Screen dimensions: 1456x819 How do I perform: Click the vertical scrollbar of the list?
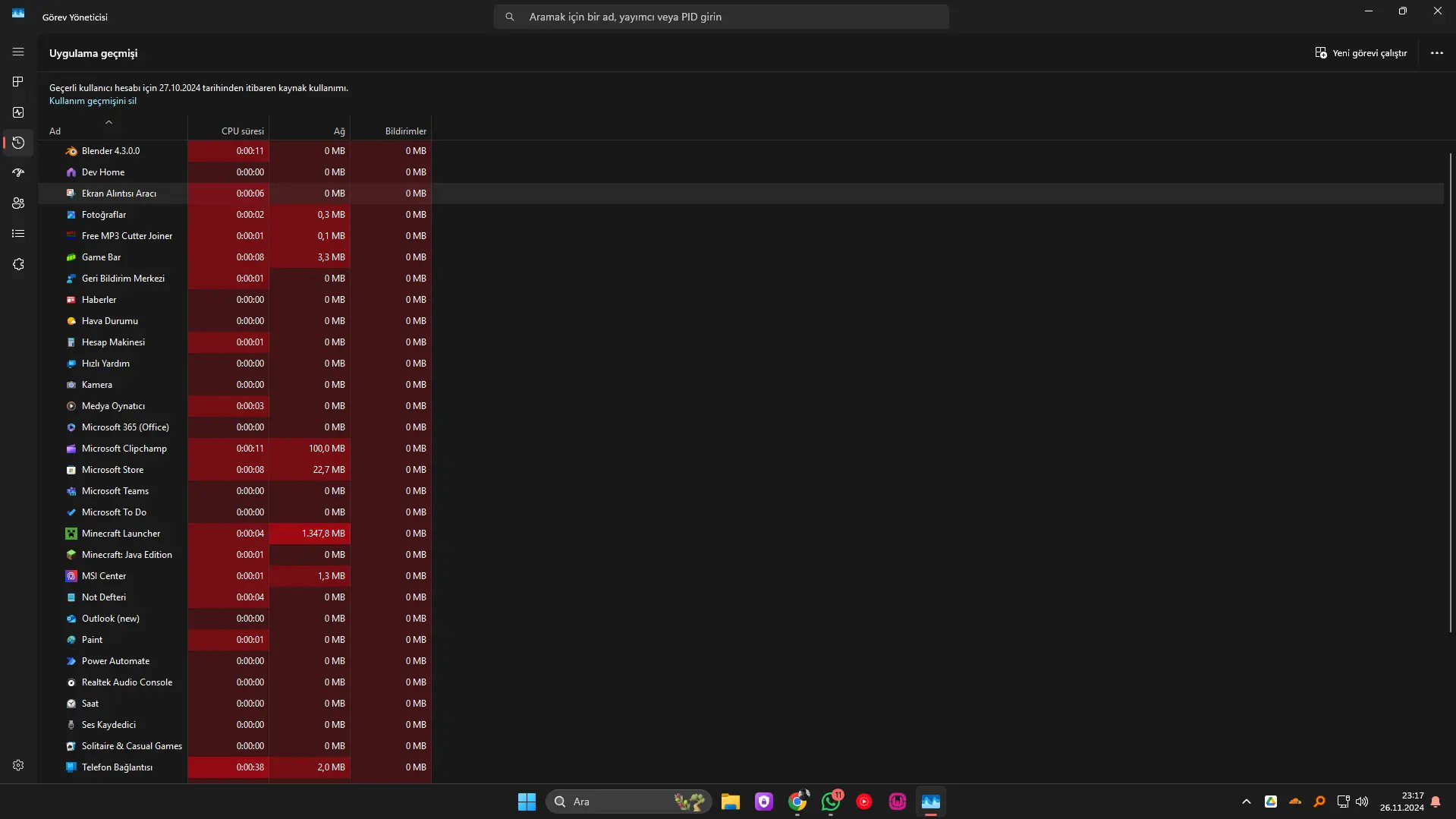point(1450,392)
